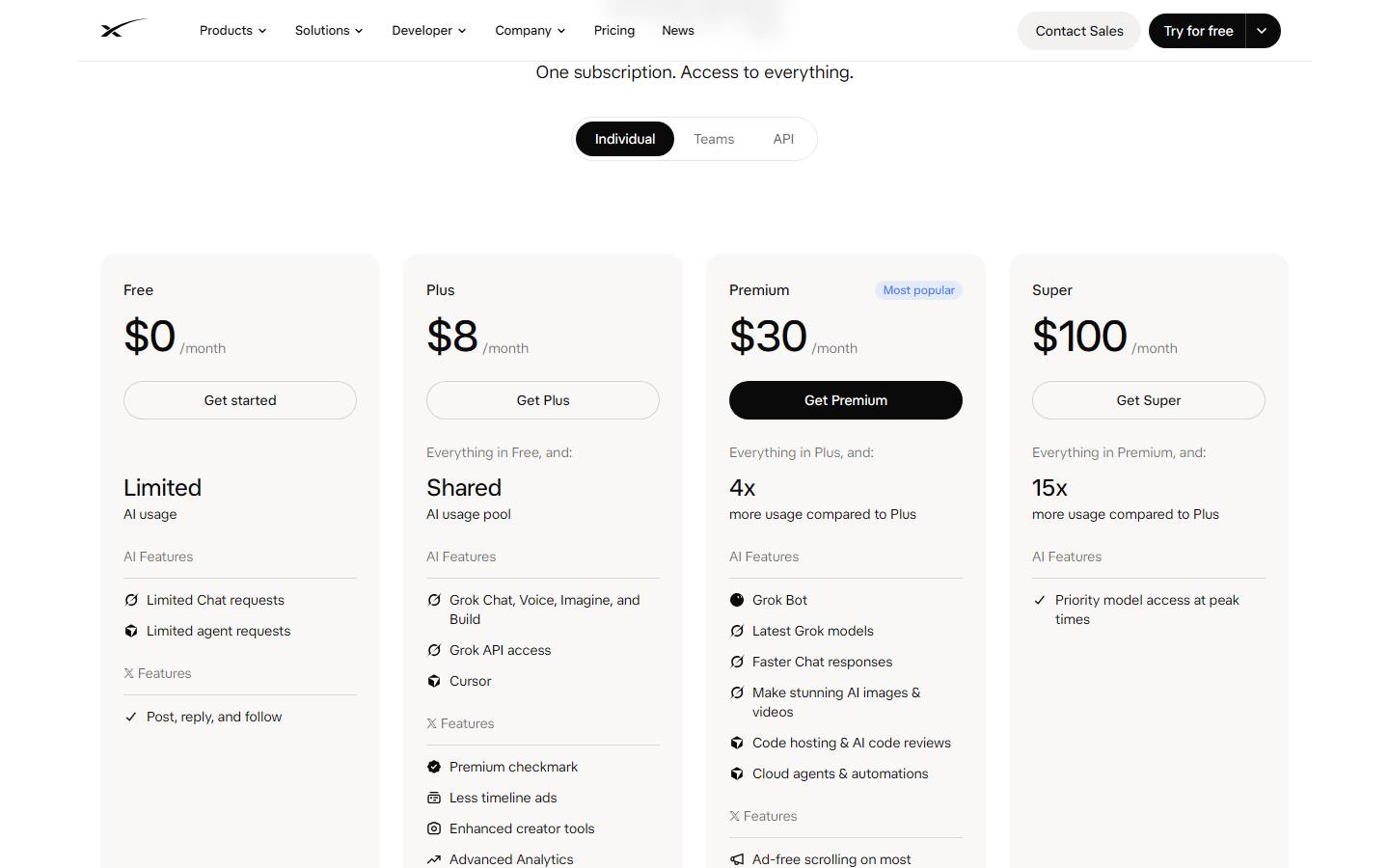Viewport: 1389px width, 868px height.
Task: Click the camera icon beside Enhanced creator tools
Action: point(434,828)
